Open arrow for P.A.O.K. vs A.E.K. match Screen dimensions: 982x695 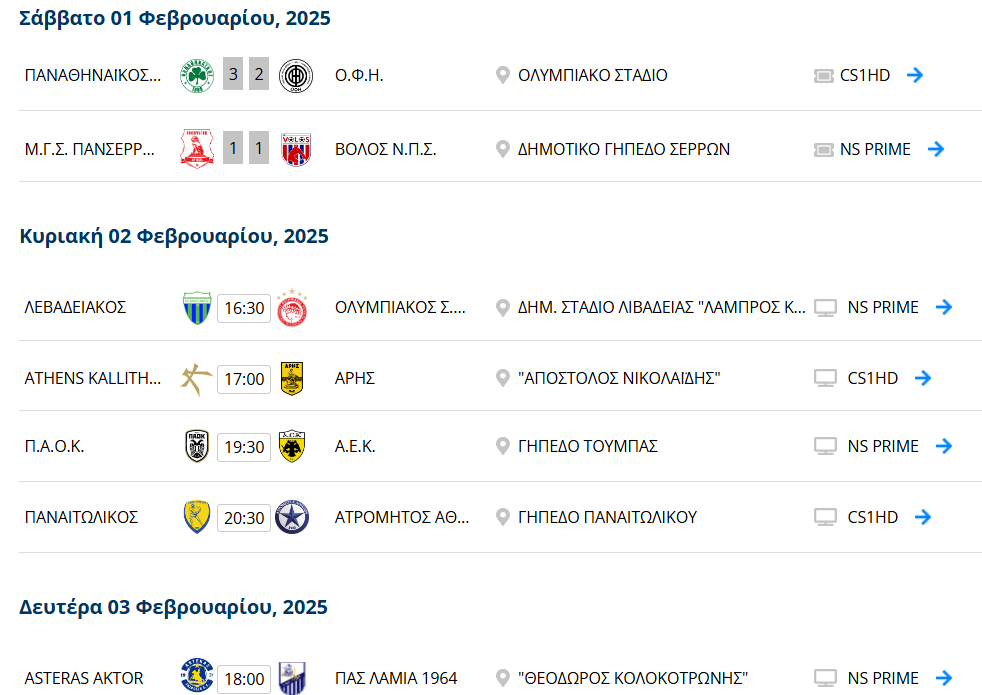944,446
